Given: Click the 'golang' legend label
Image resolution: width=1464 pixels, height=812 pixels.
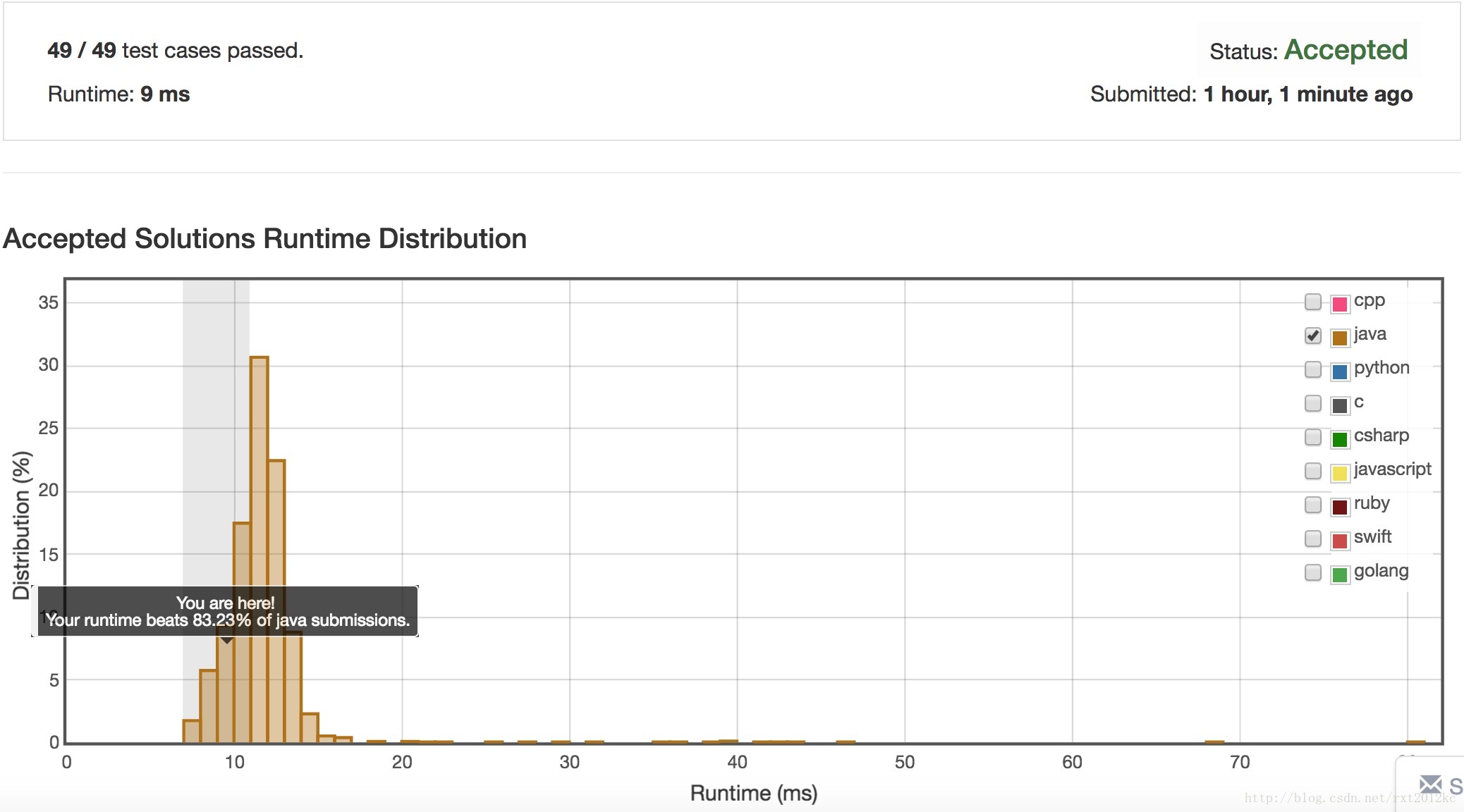Looking at the screenshot, I should coord(1381,571).
